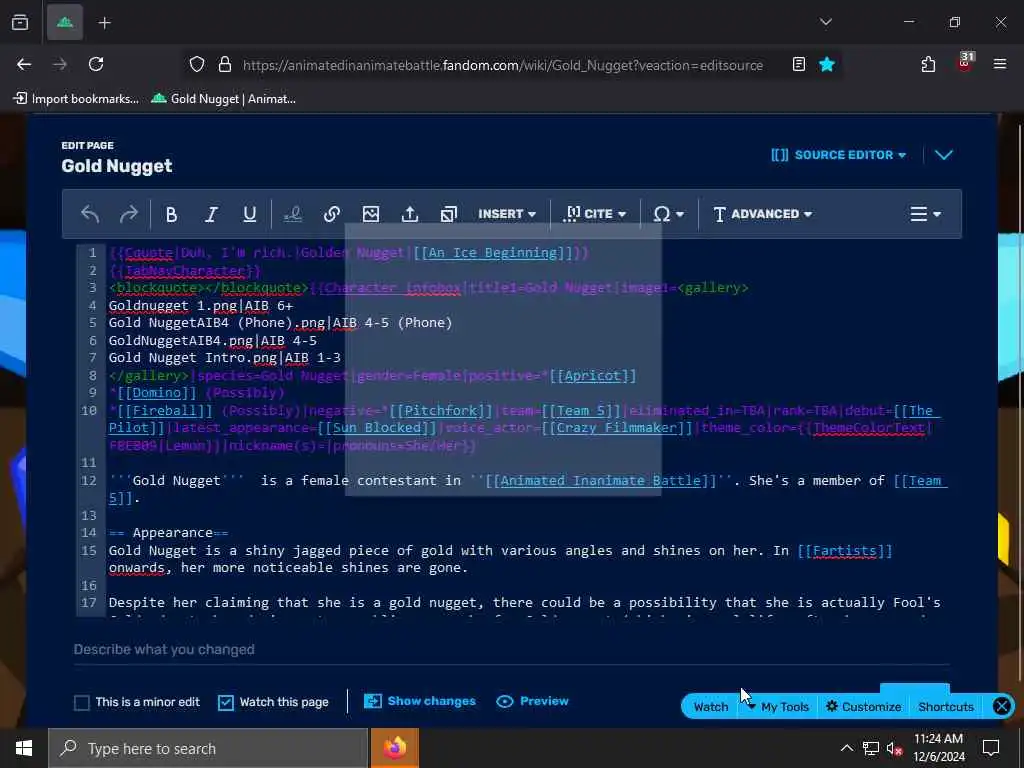Open the Windows notification center icon
The image size is (1024, 768).
coord(991,748)
